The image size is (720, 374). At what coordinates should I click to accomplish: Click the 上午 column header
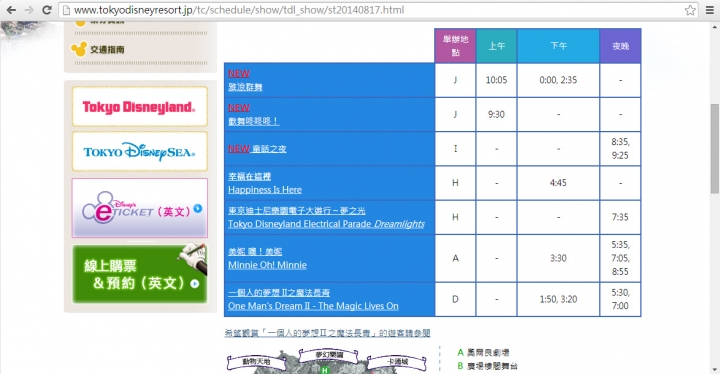coord(496,45)
